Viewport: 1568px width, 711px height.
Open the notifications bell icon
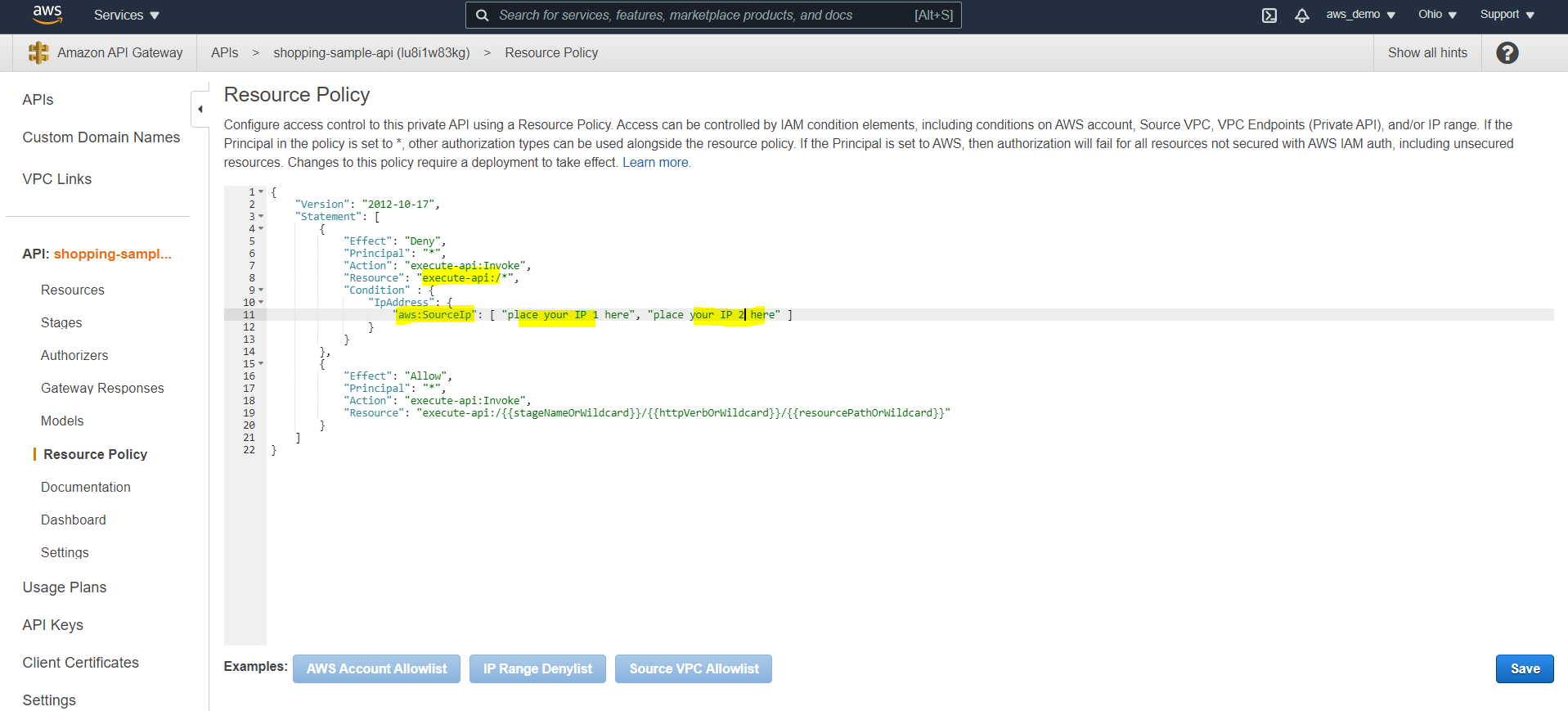(x=1302, y=16)
